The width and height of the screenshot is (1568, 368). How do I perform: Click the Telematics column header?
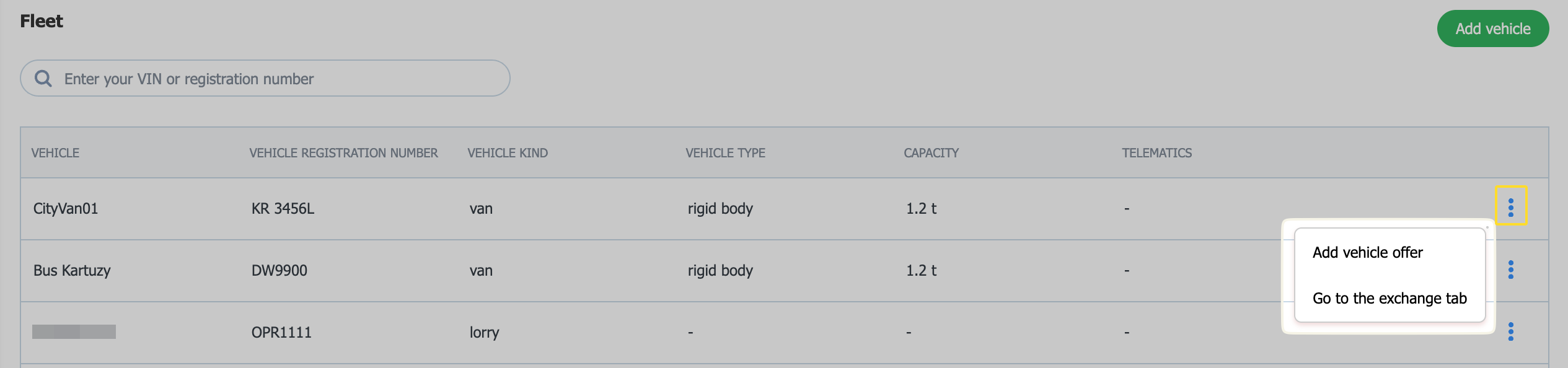[1156, 153]
